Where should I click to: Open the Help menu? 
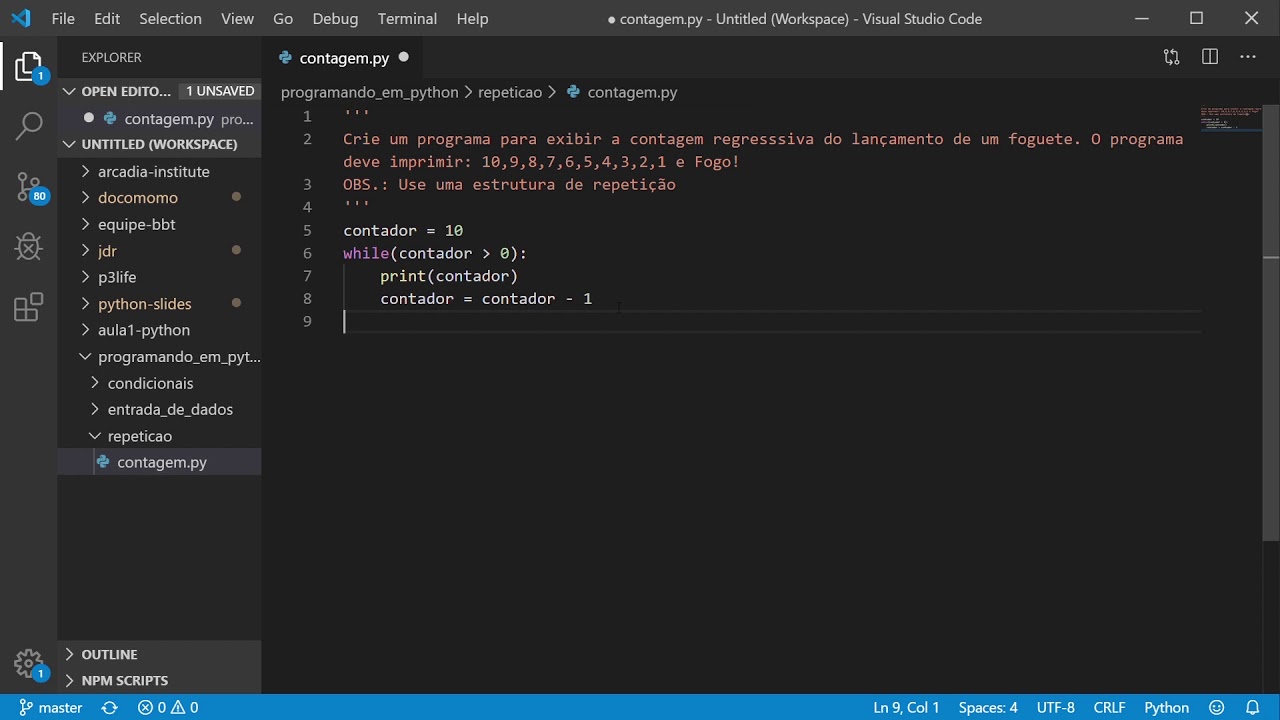pyautogui.click(x=472, y=18)
